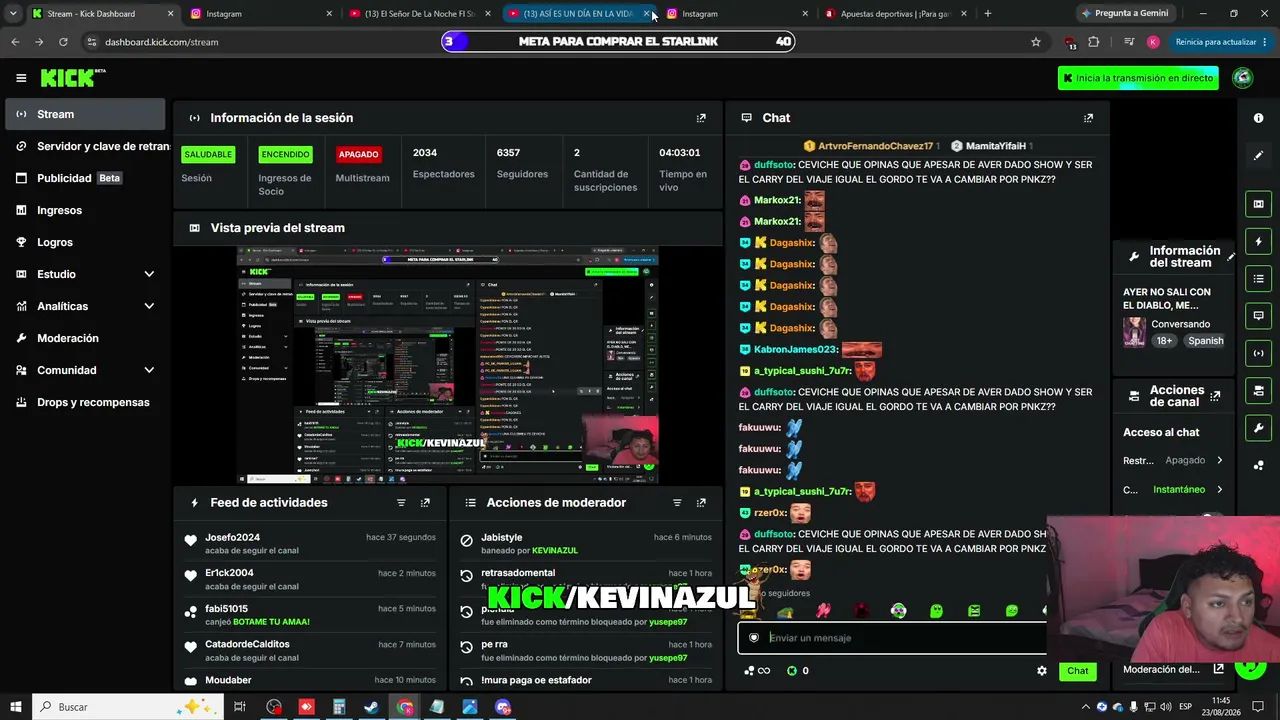Open the hamburger menu beside Kick logo
The image size is (1280, 720).
(x=21, y=78)
